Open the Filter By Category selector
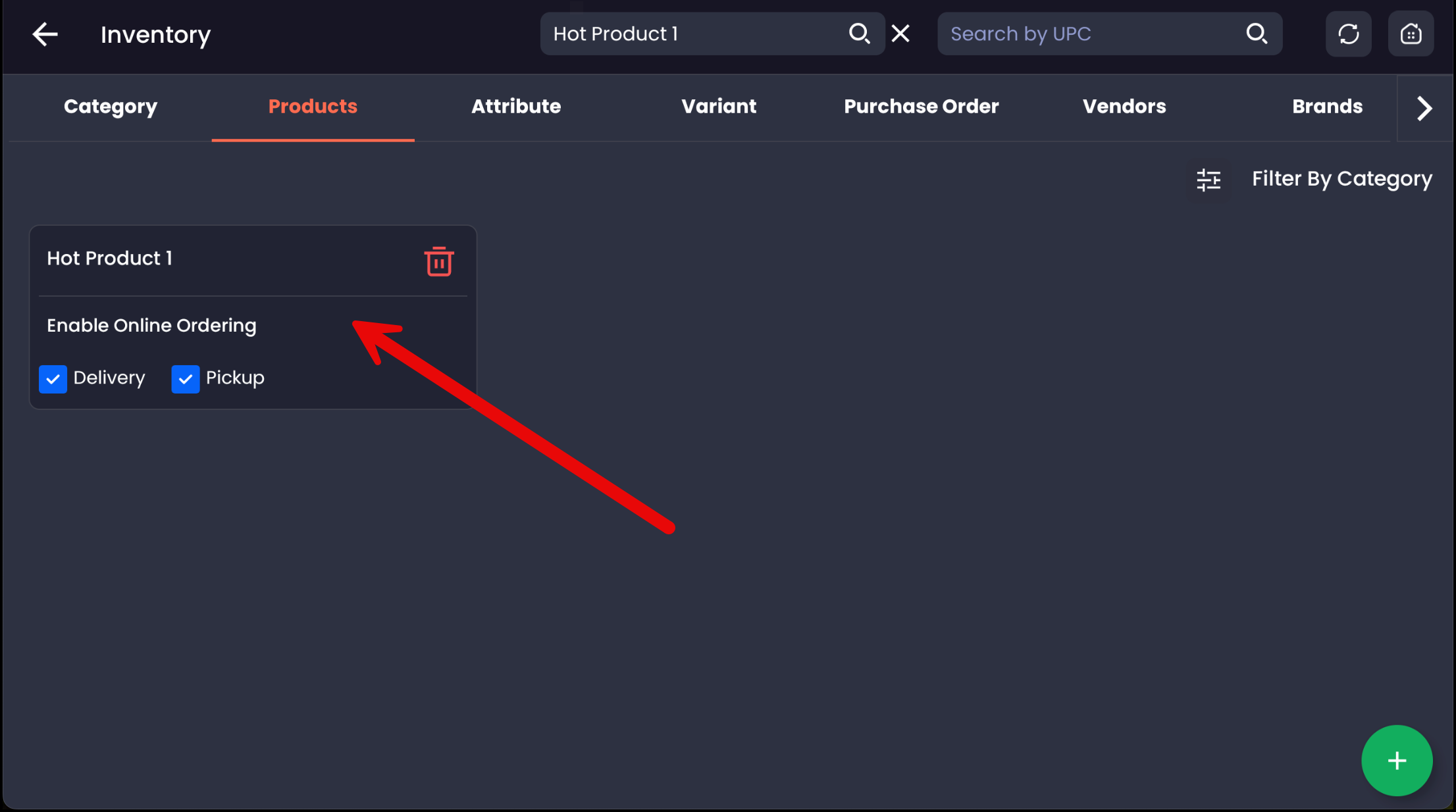 (x=1341, y=178)
